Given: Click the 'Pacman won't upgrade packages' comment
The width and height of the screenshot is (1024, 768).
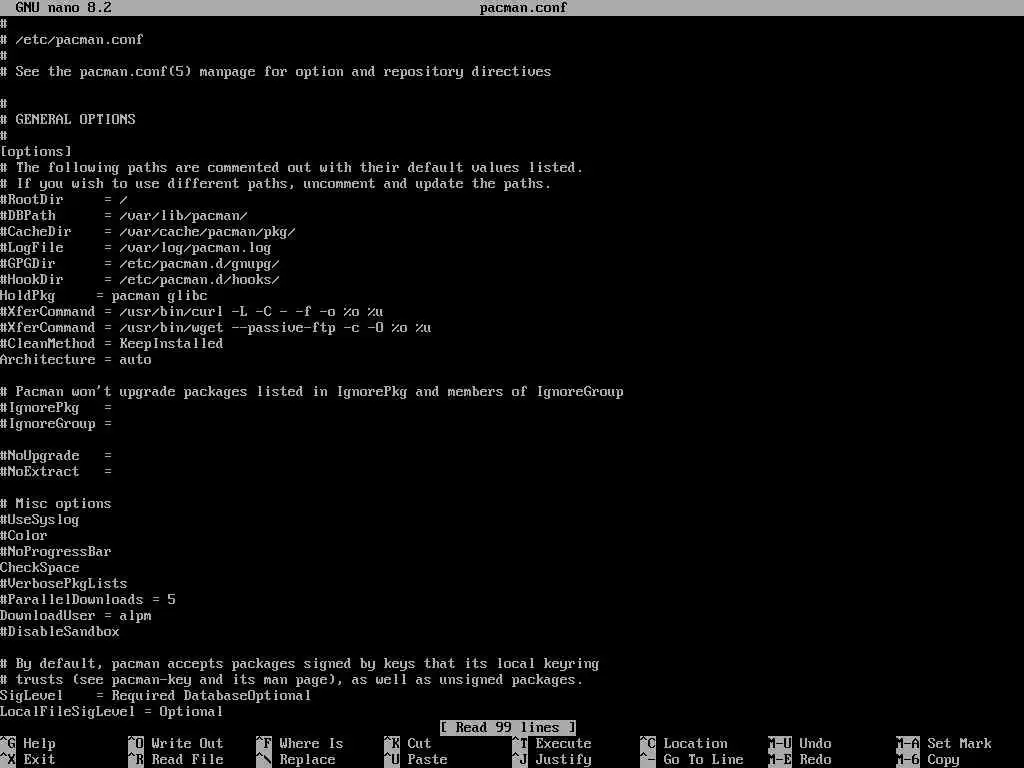Looking at the screenshot, I should point(312,392).
